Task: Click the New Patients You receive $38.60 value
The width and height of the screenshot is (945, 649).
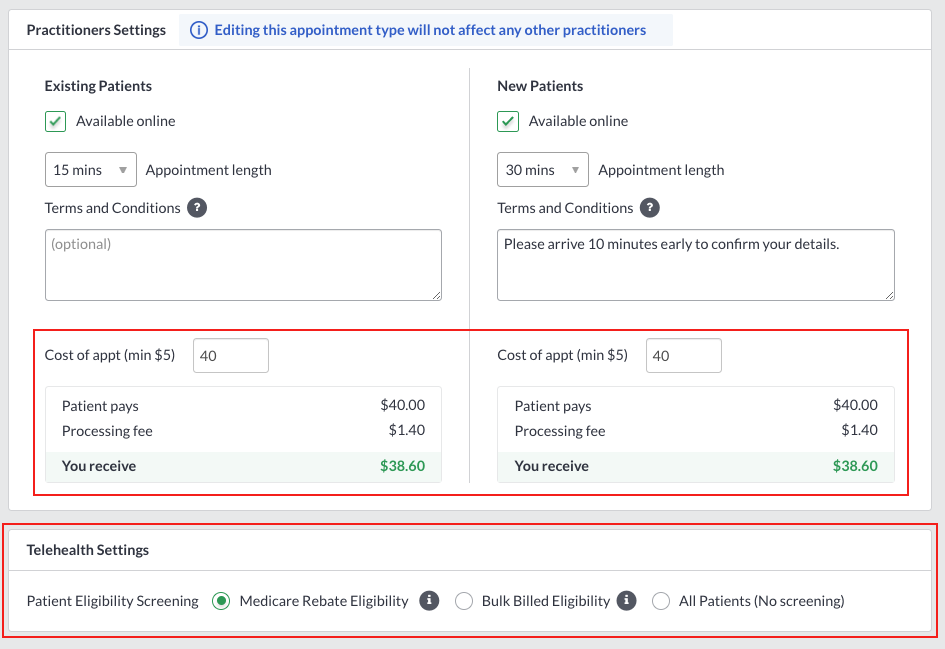Action: point(855,466)
